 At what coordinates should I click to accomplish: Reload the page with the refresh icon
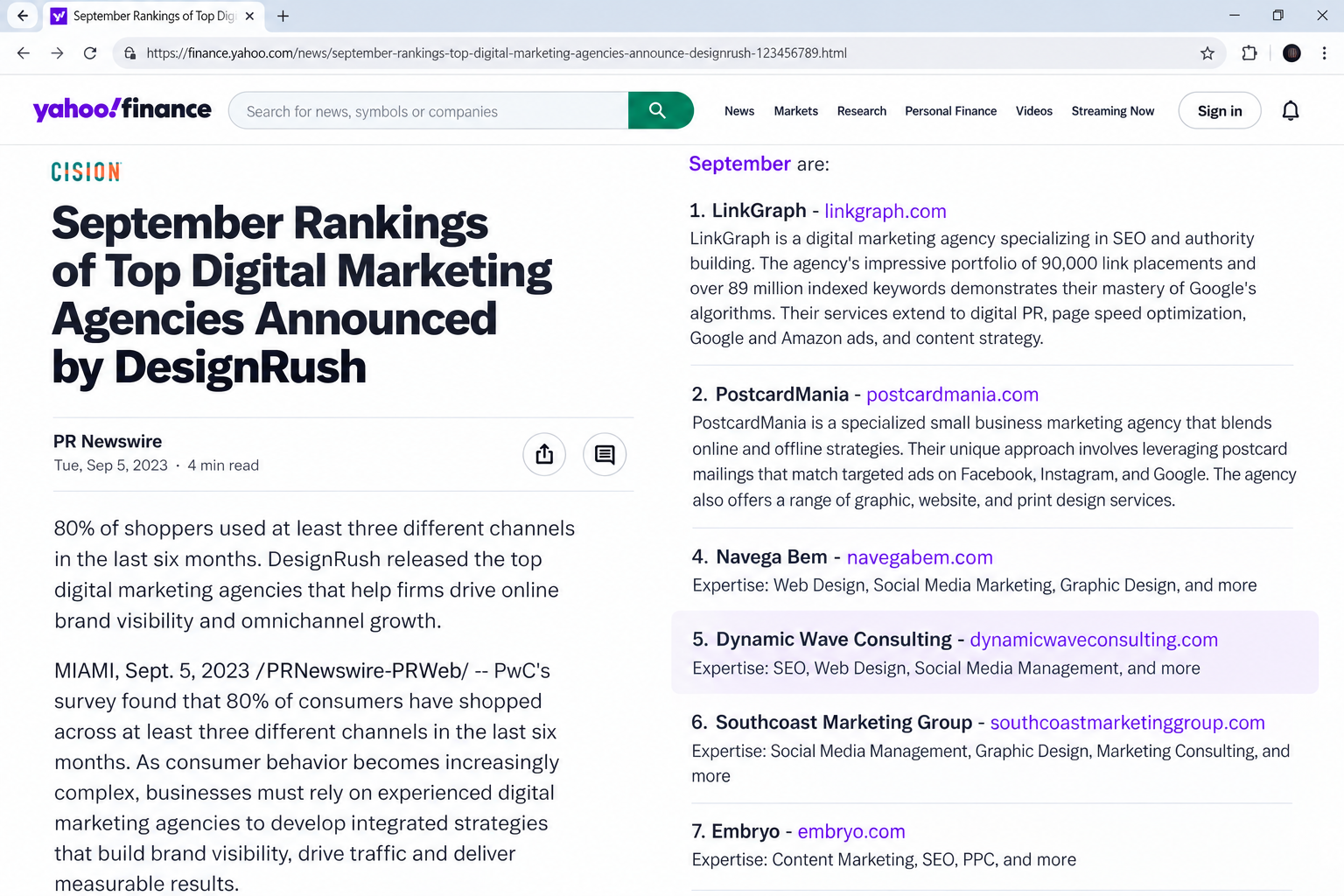[x=90, y=53]
